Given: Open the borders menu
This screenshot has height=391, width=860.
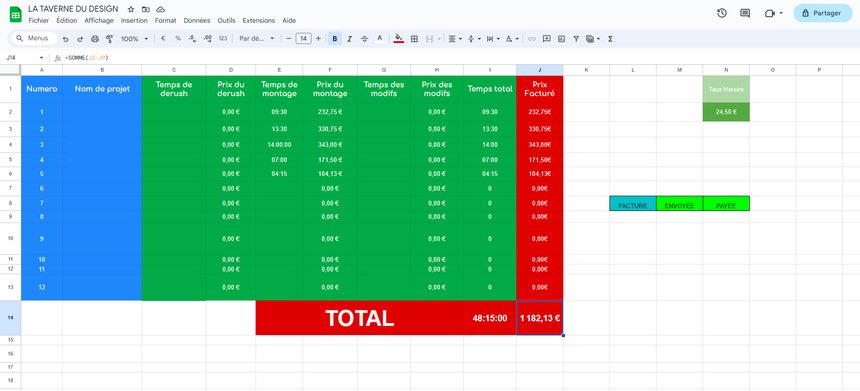Looking at the screenshot, I should (x=415, y=39).
